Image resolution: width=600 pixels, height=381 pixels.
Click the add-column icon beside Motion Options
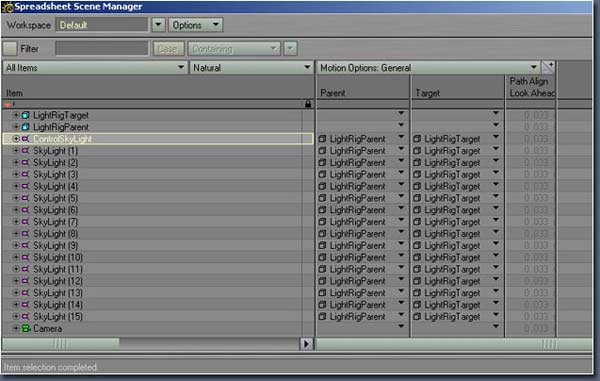point(548,68)
